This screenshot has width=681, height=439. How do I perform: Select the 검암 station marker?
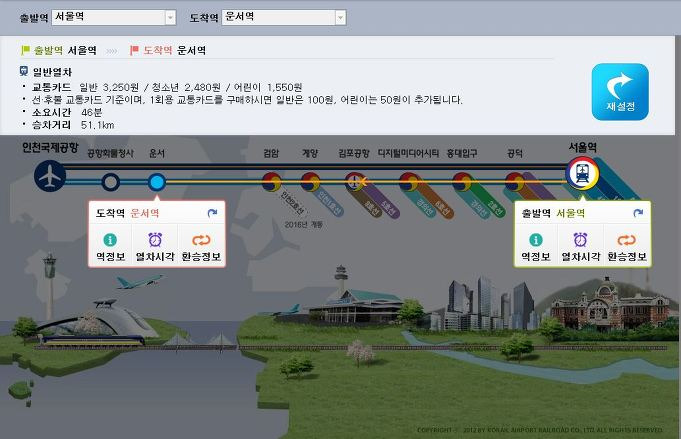point(271,182)
